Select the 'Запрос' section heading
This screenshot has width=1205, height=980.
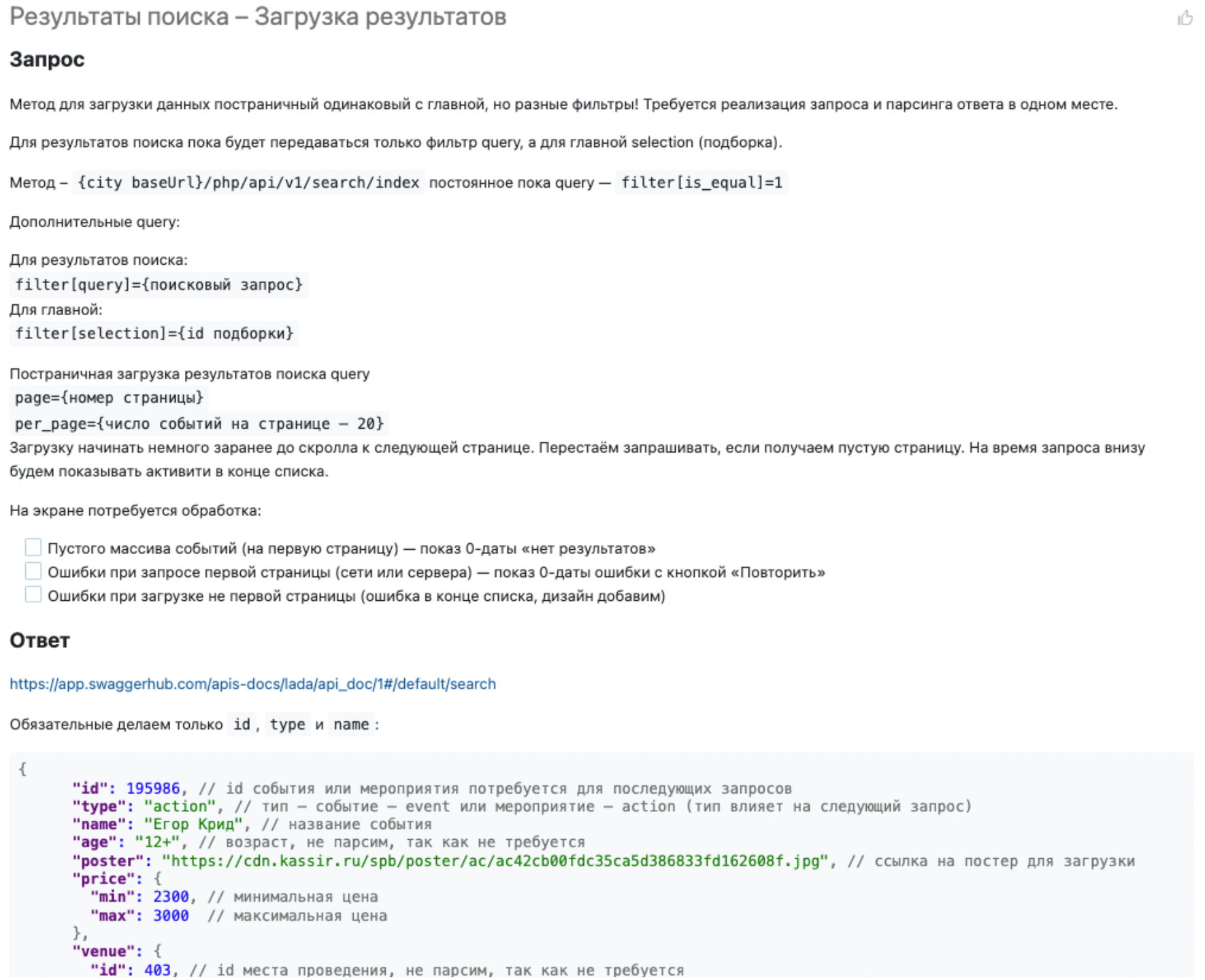click(47, 60)
